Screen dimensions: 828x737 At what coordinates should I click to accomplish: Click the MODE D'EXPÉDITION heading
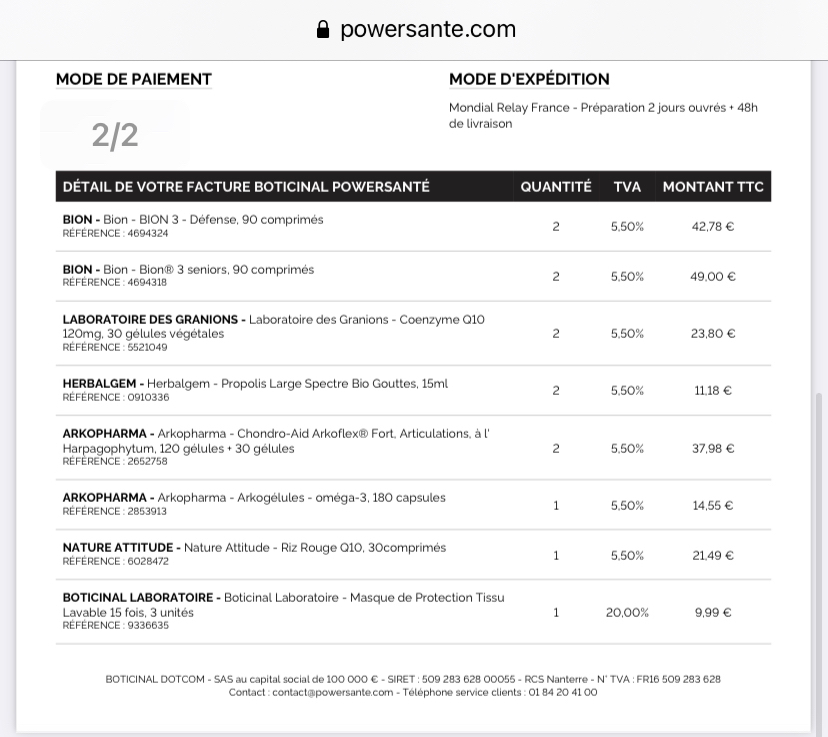(529, 79)
